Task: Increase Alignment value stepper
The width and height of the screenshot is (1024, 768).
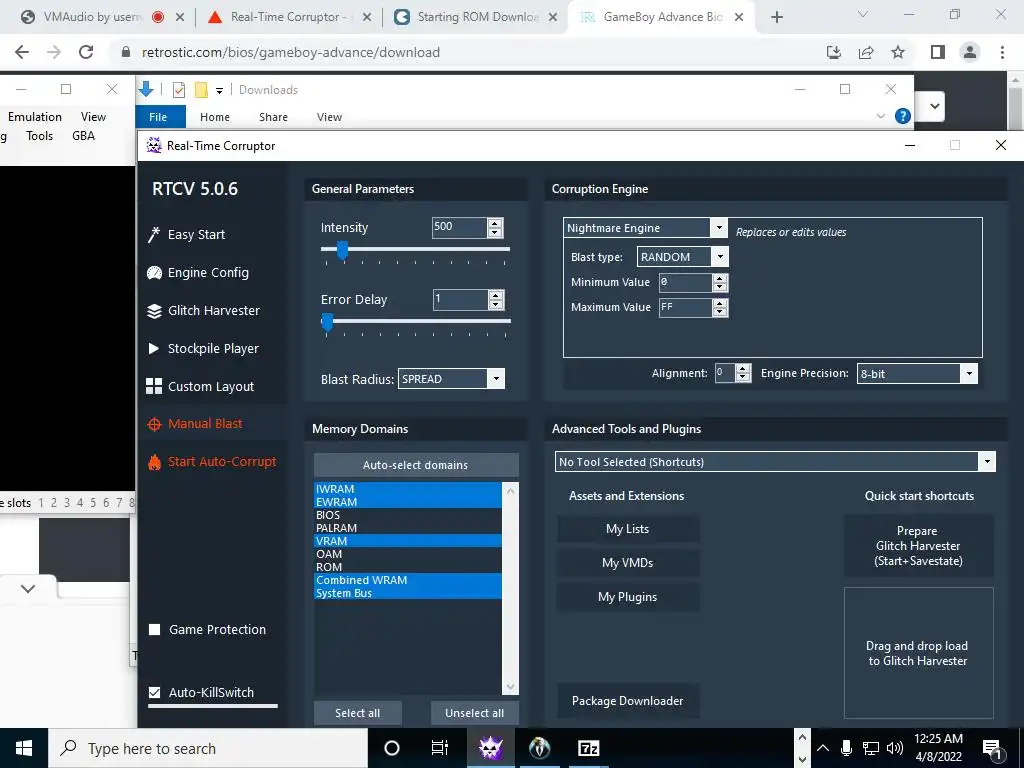Action: (x=743, y=369)
